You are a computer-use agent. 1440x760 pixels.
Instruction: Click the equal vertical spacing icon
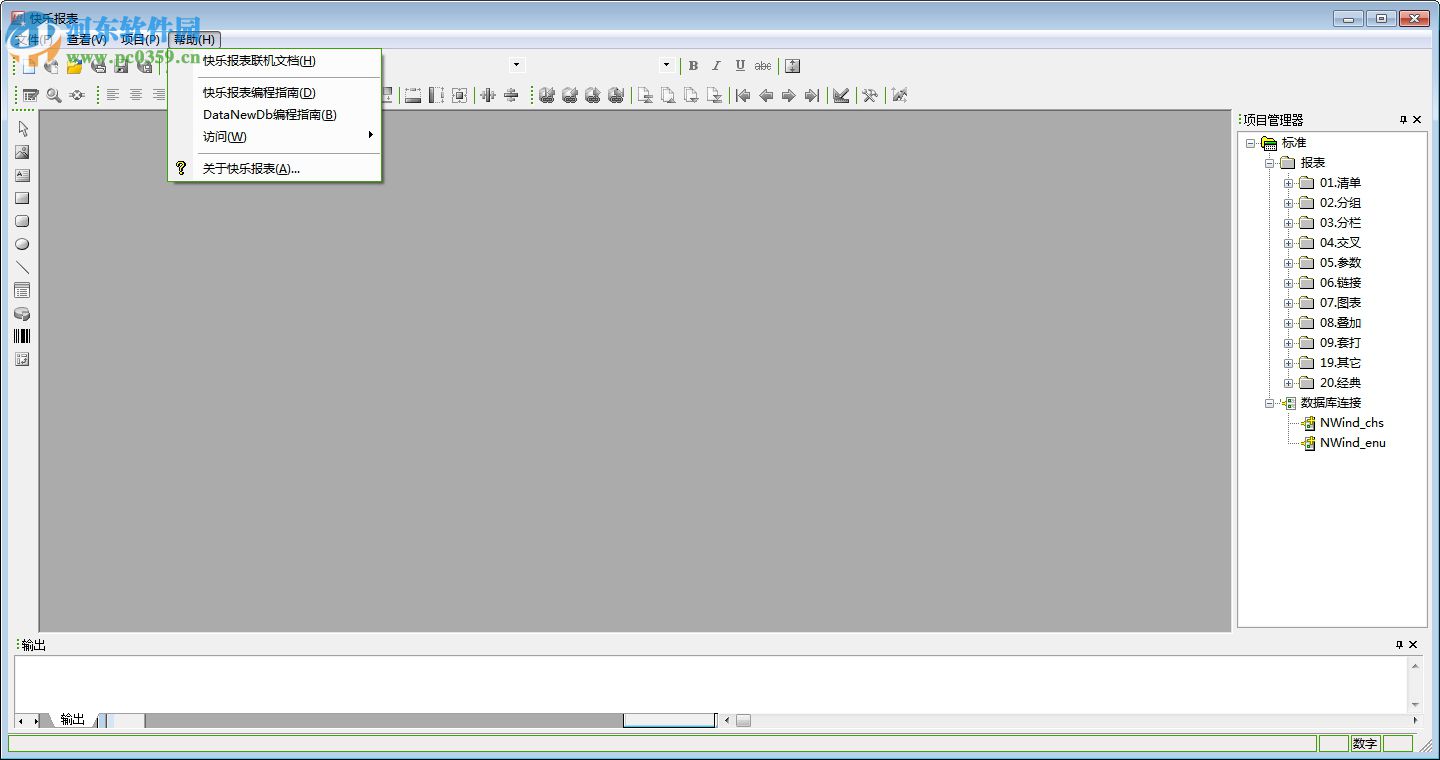(511, 95)
